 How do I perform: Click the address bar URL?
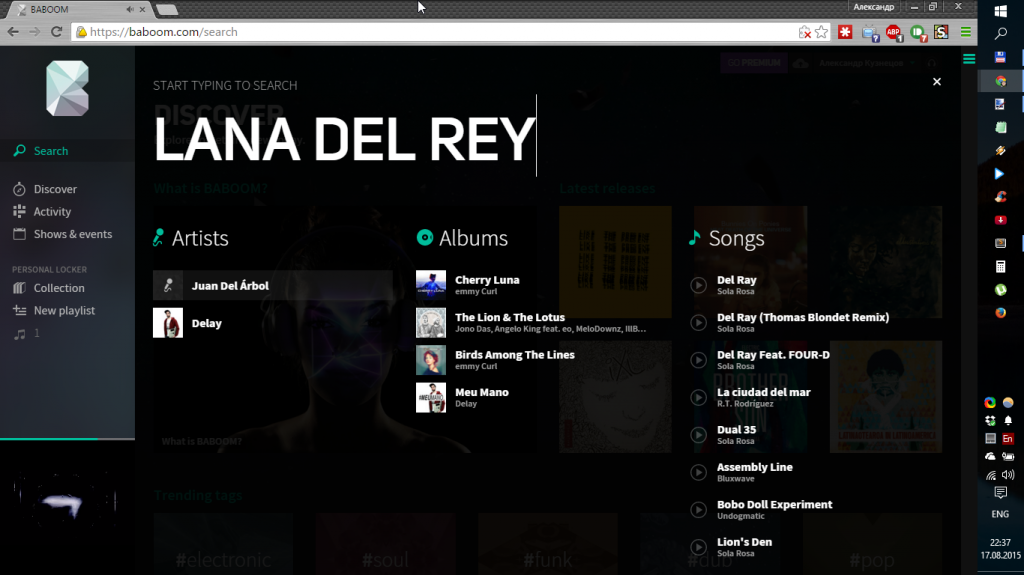[x=164, y=32]
